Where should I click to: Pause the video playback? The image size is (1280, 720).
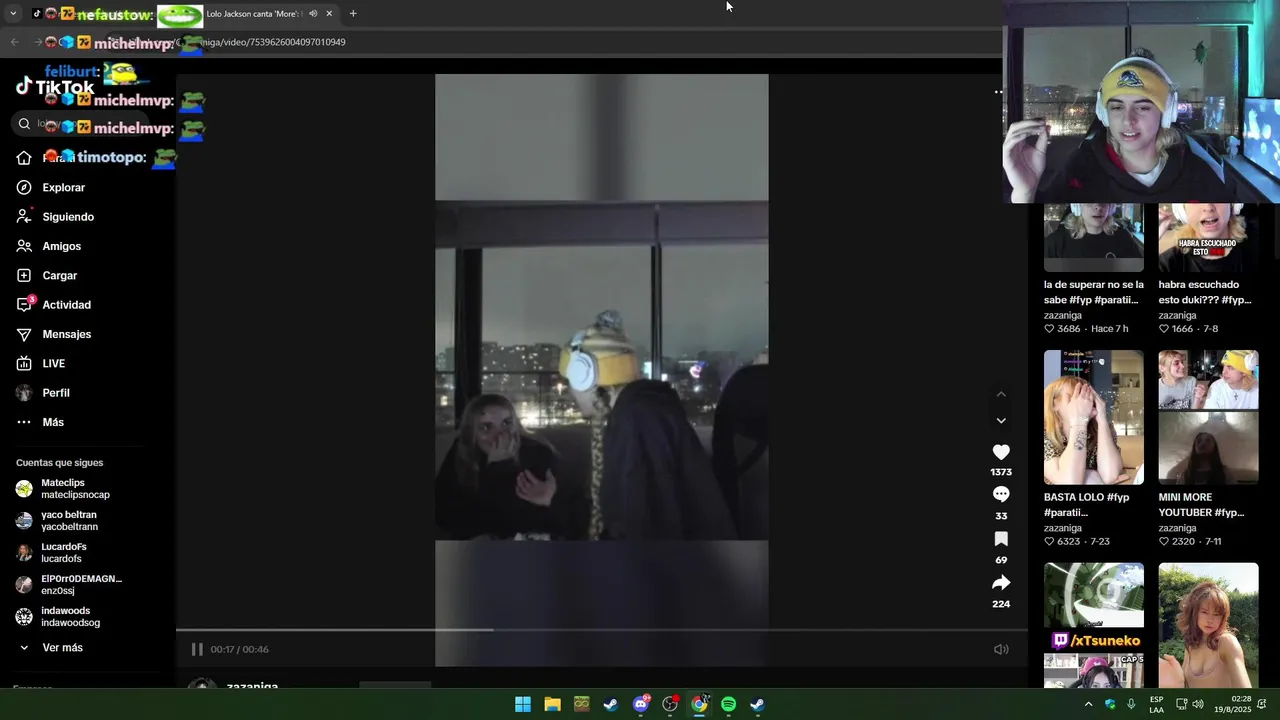197,649
